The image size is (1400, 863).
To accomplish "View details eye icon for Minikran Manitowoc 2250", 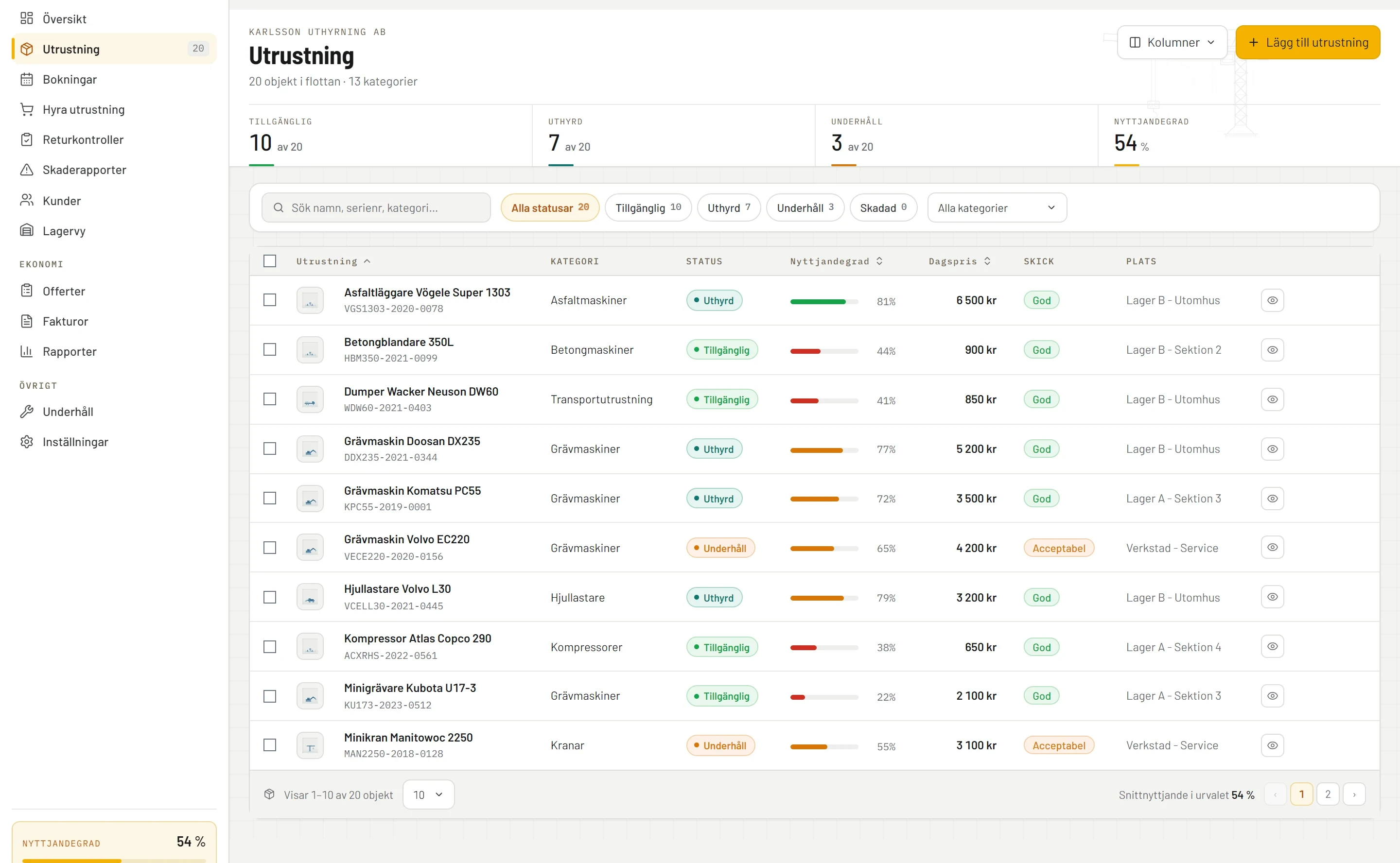I will coord(1272,745).
